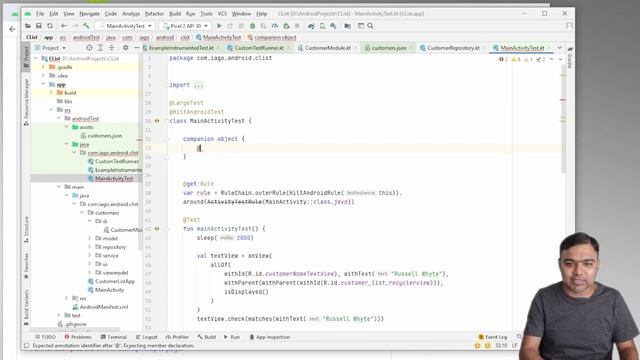This screenshot has width=640, height=360.
Task: Click the Save All toolbar icon
Action: (x=39, y=26)
